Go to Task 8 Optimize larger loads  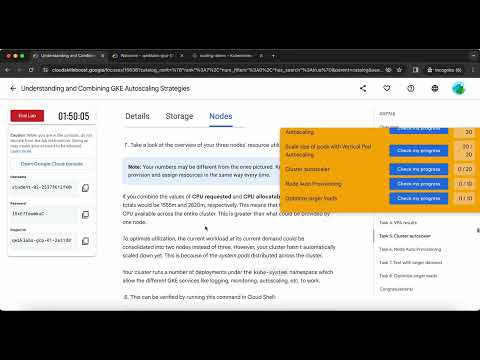tap(408, 276)
